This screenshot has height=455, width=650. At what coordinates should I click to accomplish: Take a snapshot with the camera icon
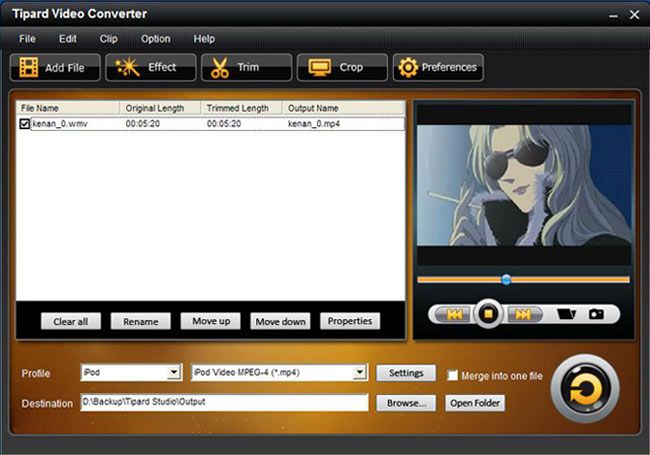pos(596,314)
